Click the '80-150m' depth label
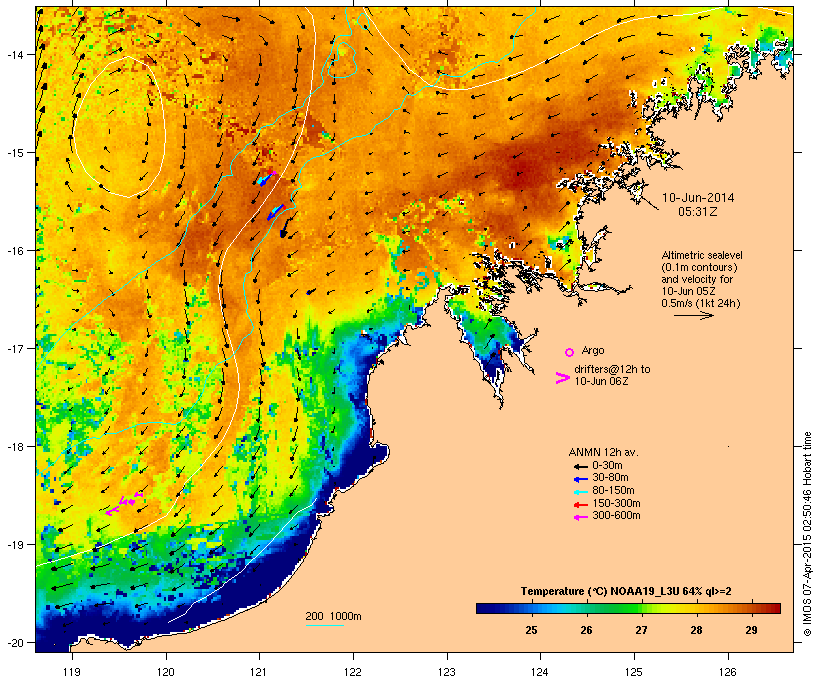 pyautogui.click(x=613, y=491)
